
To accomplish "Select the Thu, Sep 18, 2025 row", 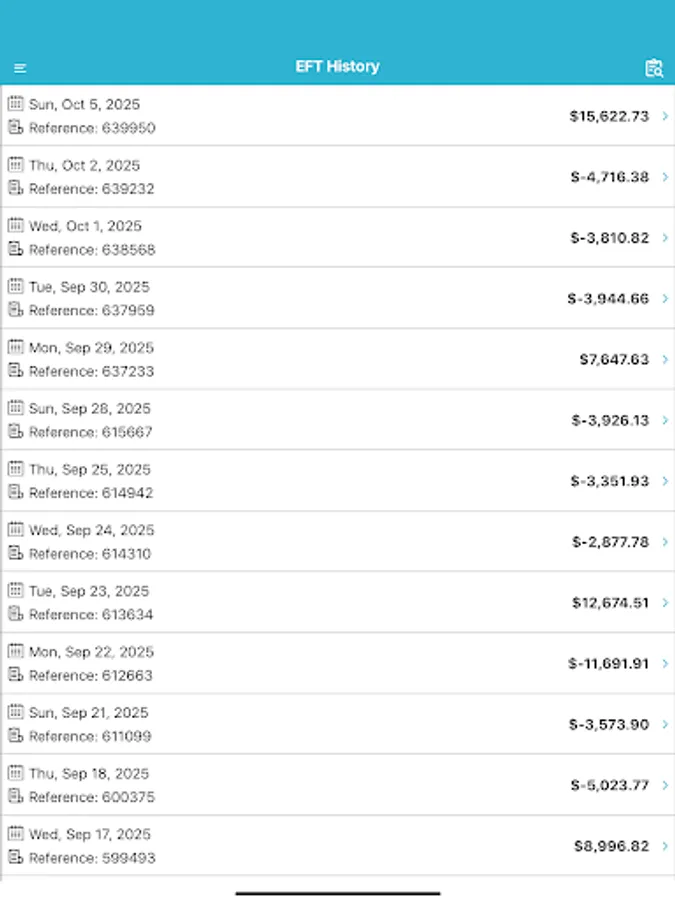I will click(337, 785).
